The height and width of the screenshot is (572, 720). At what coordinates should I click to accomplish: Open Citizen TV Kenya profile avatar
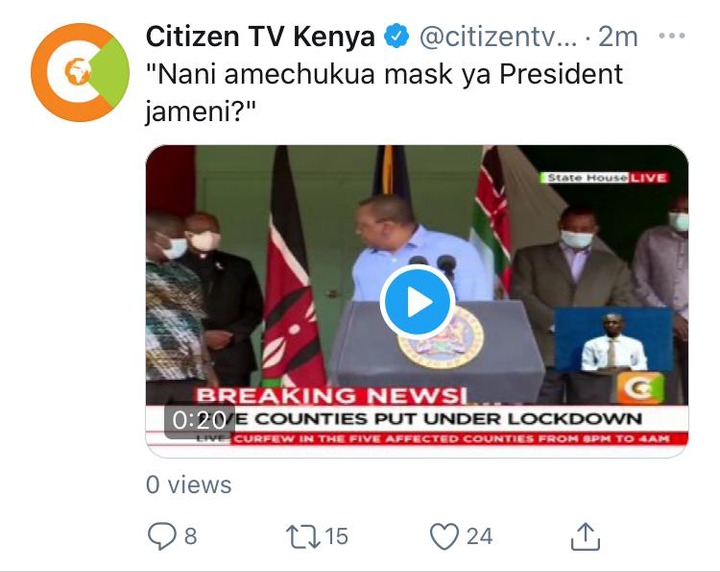pyautogui.click(x=80, y=73)
